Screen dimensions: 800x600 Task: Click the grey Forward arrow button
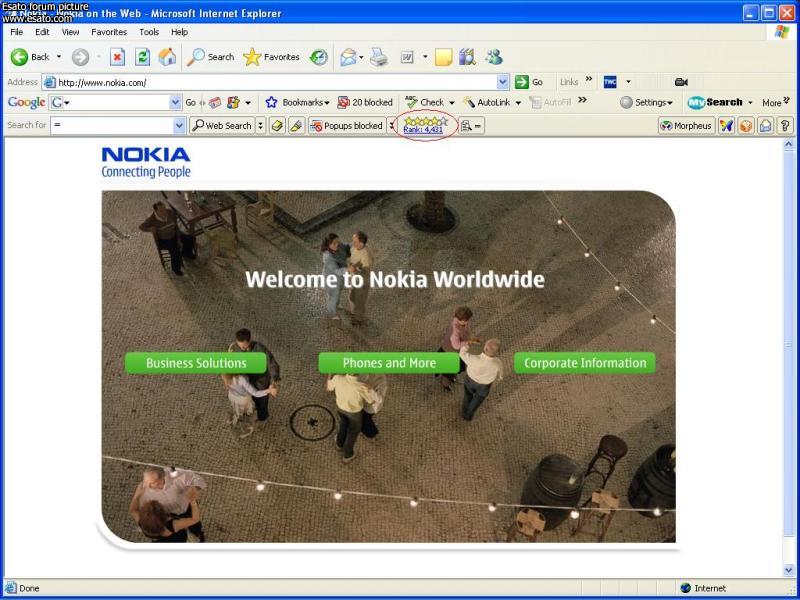coord(80,57)
